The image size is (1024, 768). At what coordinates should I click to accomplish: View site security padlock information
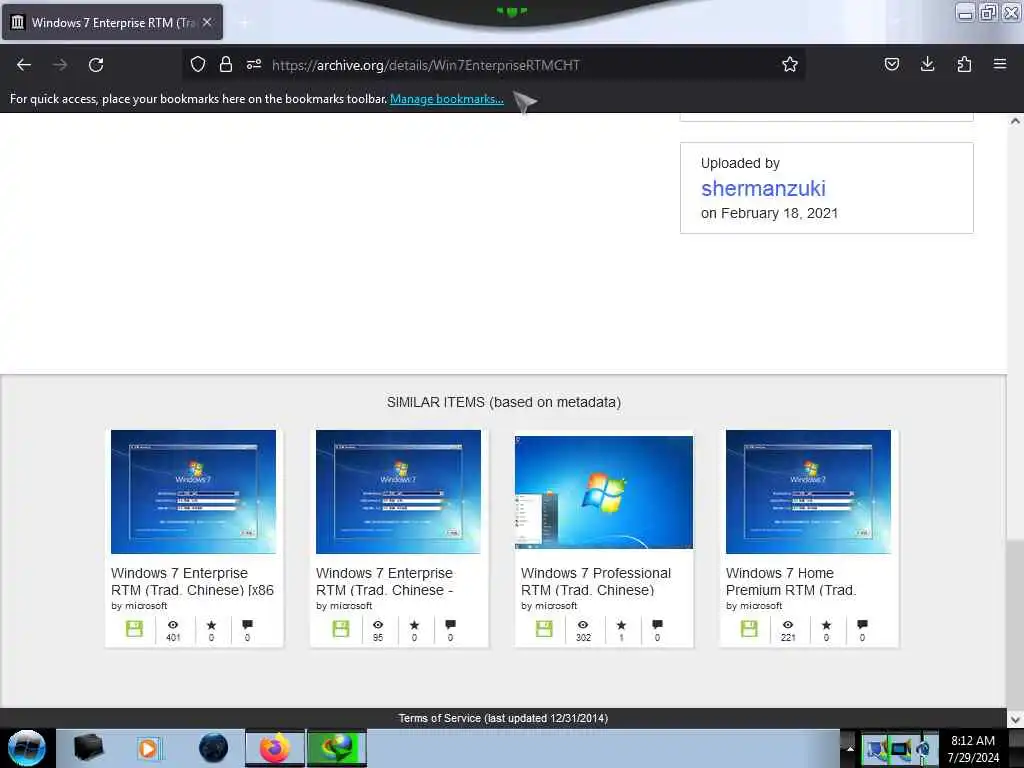click(226, 64)
